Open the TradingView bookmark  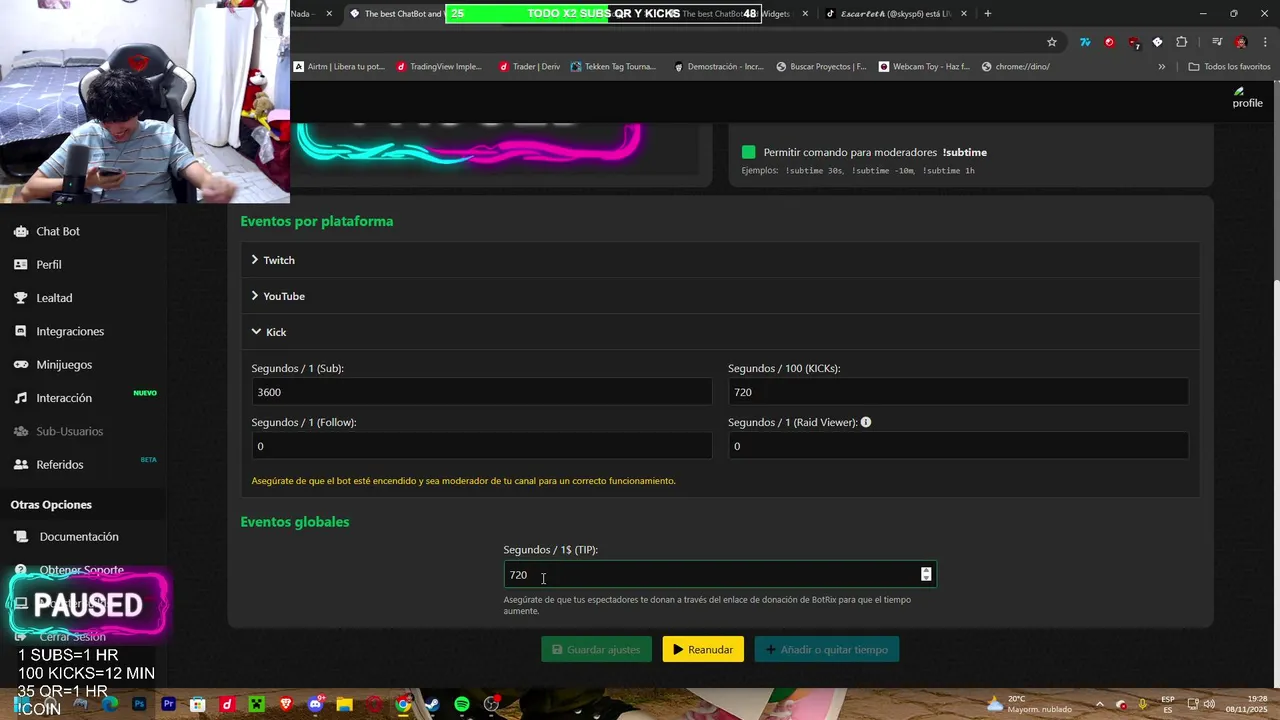click(x=439, y=67)
